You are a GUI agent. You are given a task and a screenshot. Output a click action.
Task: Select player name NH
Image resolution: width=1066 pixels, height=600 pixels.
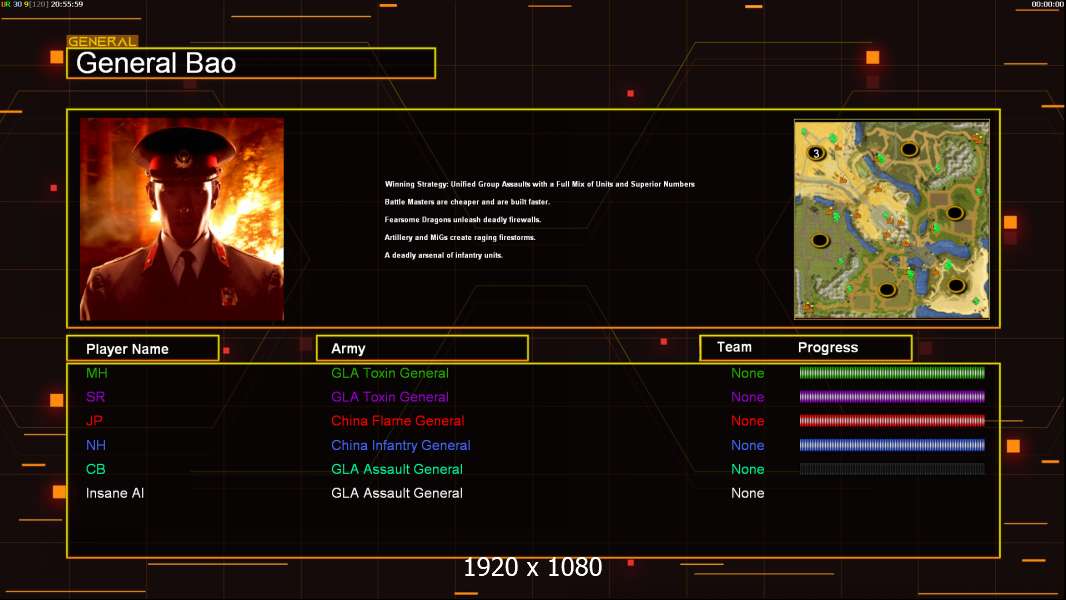pyautogui.click(x=96, y=445)
